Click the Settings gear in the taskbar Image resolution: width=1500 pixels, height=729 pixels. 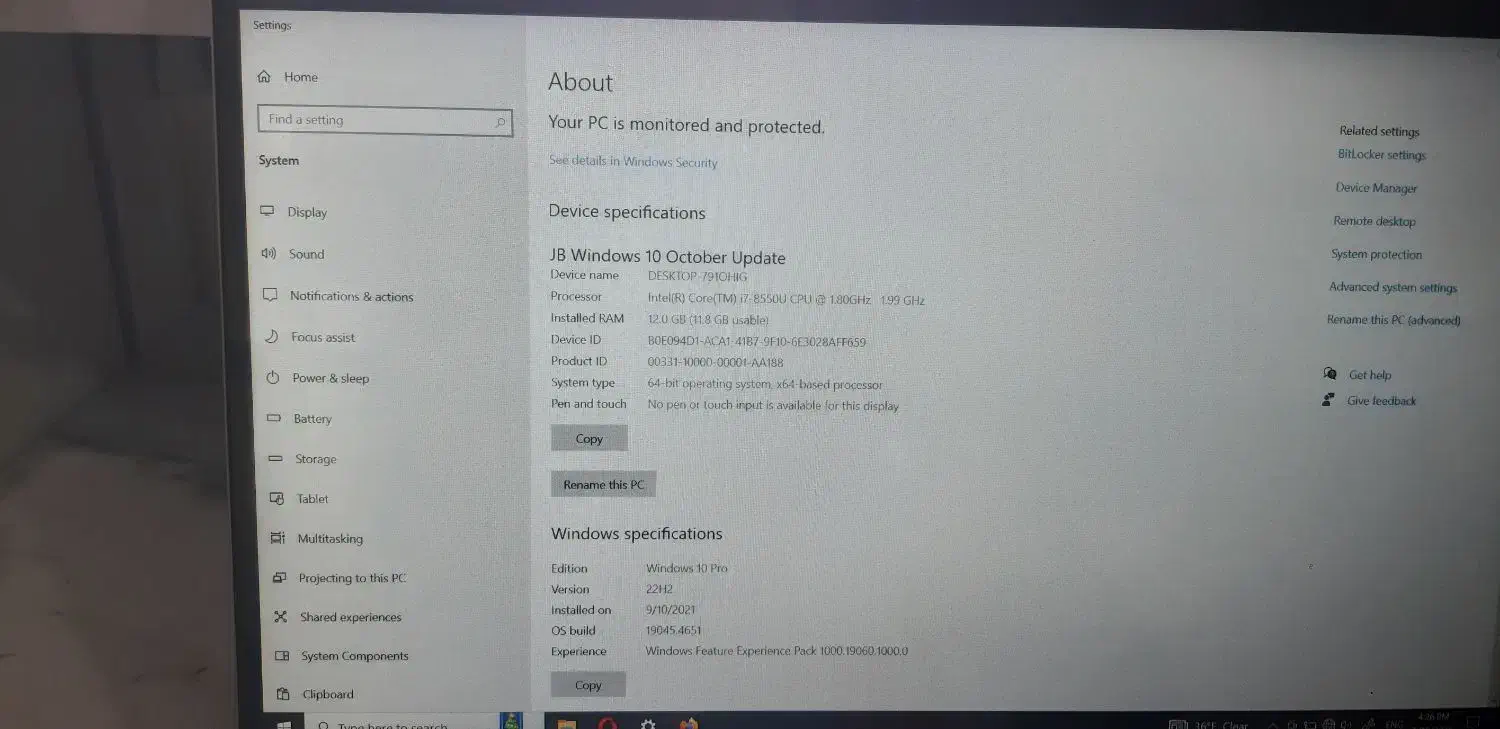648,724
